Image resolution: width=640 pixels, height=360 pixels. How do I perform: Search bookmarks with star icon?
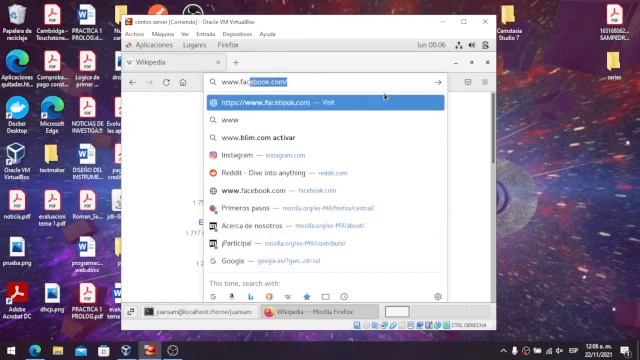pos(307,297)
